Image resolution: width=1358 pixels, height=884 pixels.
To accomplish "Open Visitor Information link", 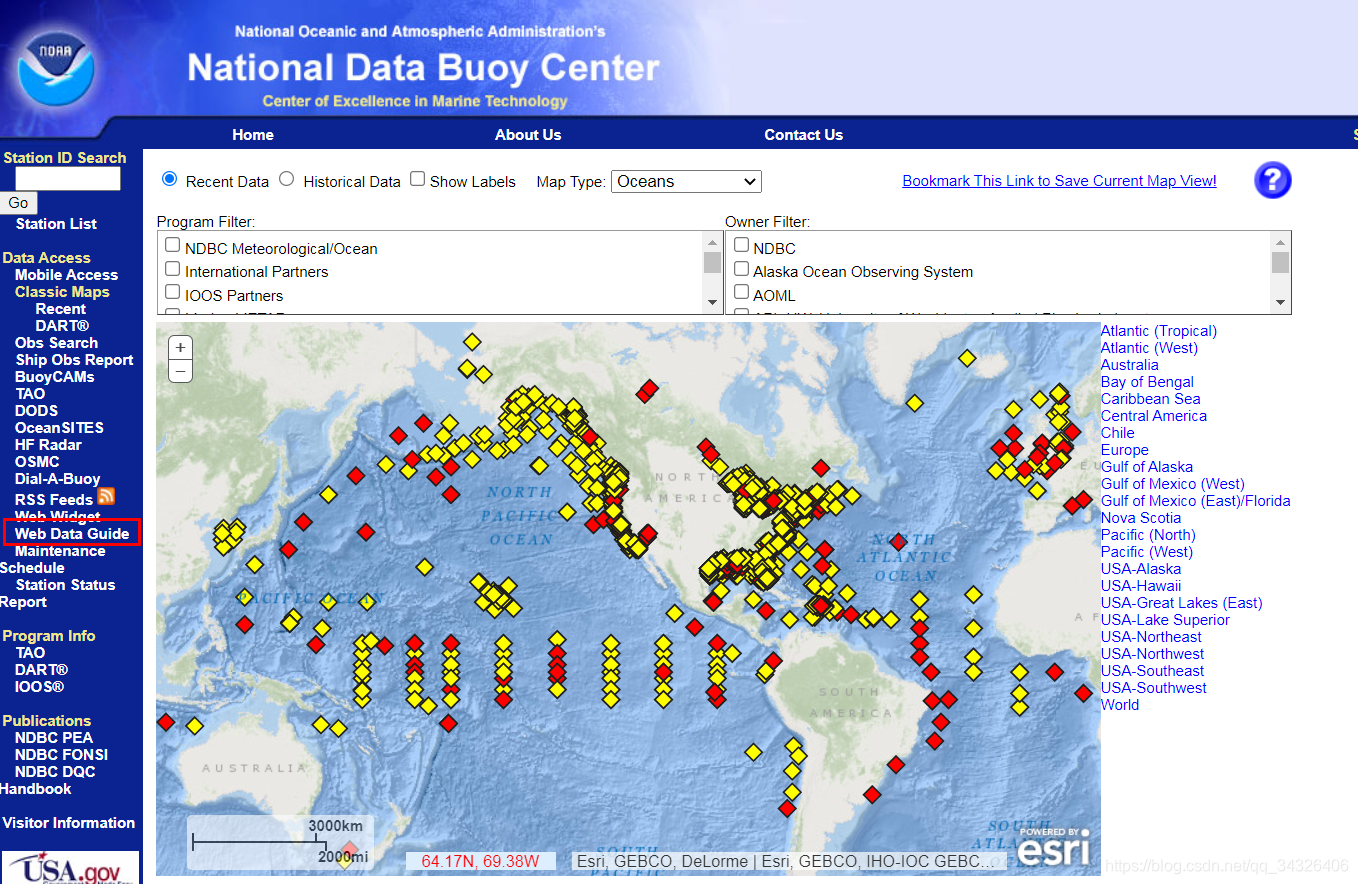I will 69,823.
